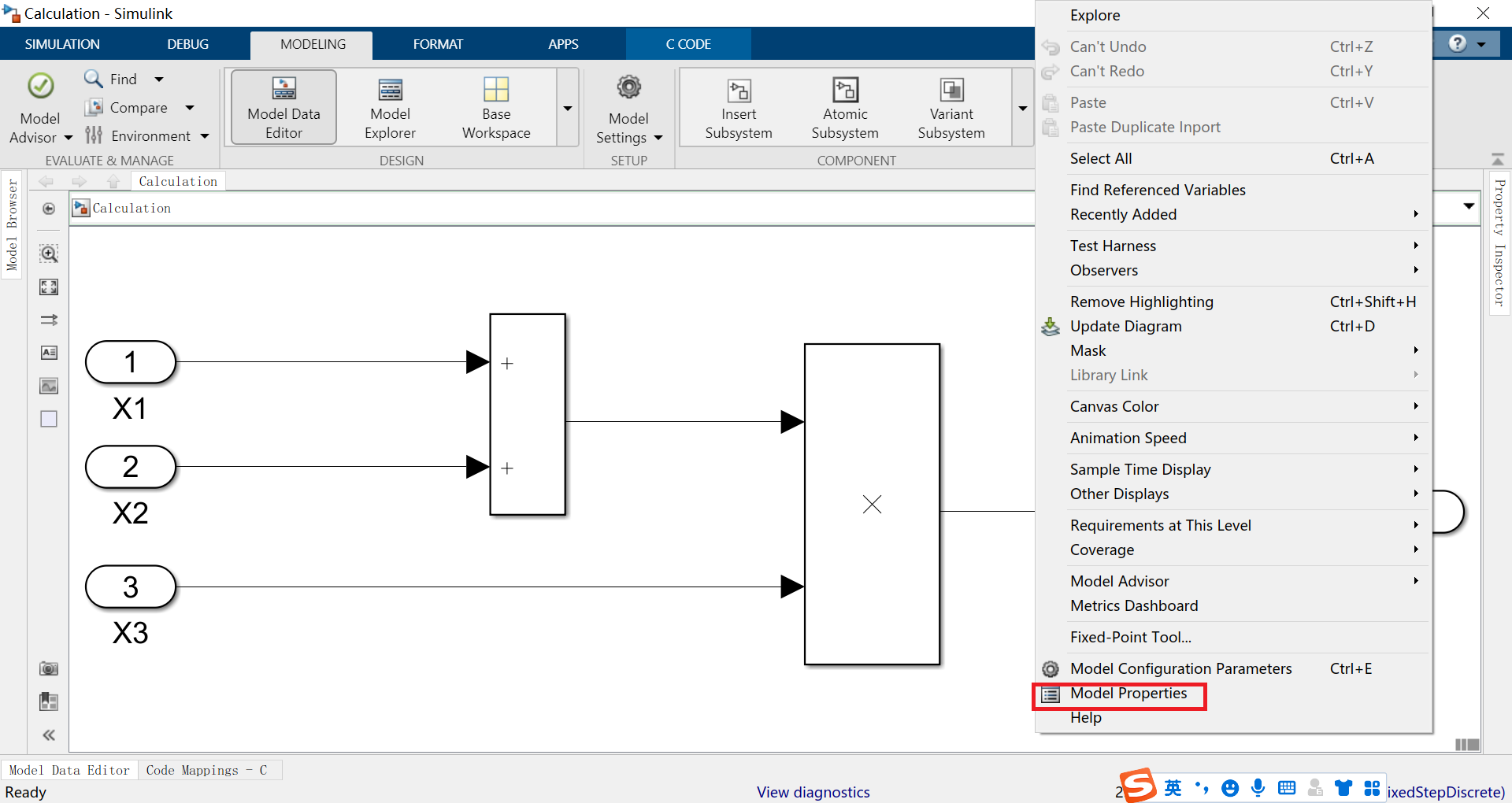This screenshot has width=1512, height=803.
Task: Select the Calculation model tab
Action: pos(178,181)
